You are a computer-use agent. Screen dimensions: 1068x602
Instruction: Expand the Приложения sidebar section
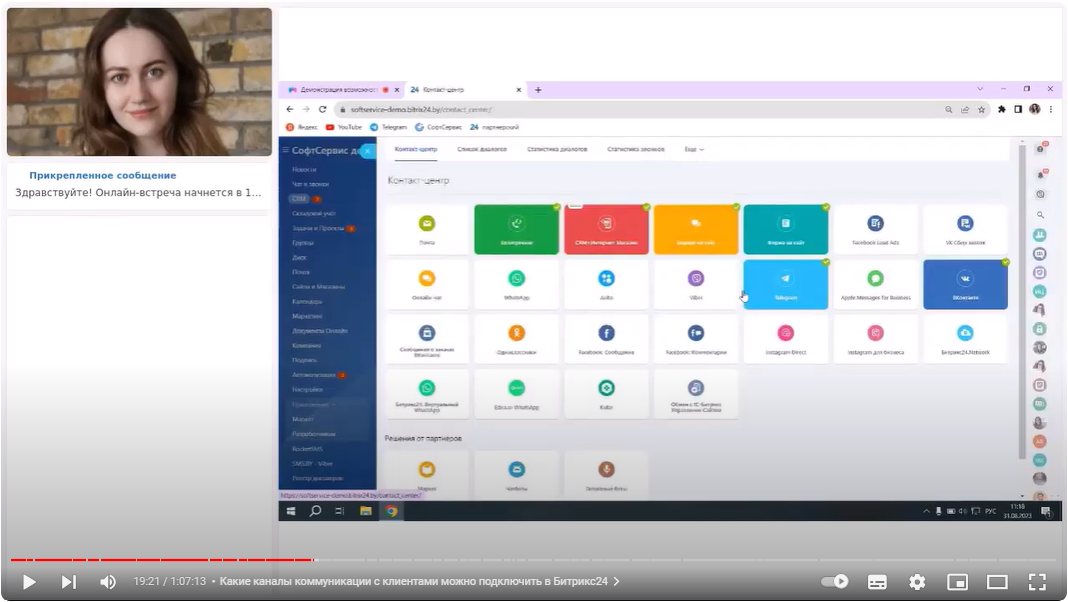point(313,404)
